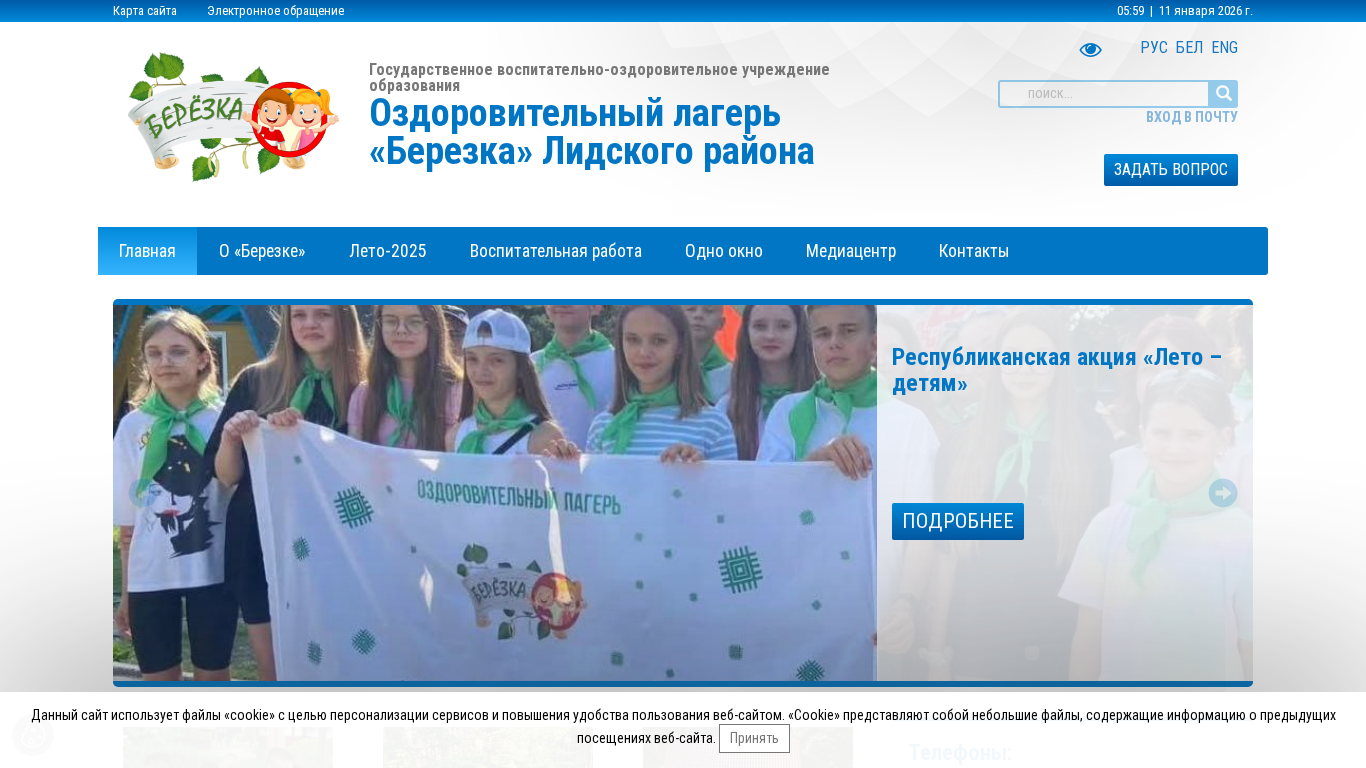Click the search magnifier button
Screen dimensions: 1366x768
click(1223, 94)
